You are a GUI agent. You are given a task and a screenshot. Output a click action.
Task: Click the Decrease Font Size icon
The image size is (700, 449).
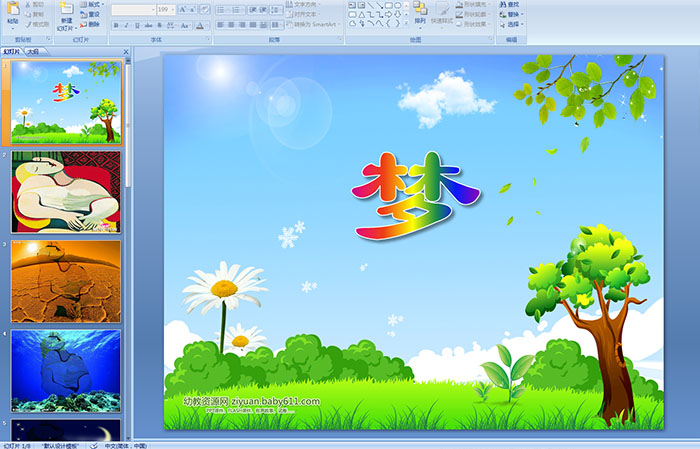pos(193,9)
